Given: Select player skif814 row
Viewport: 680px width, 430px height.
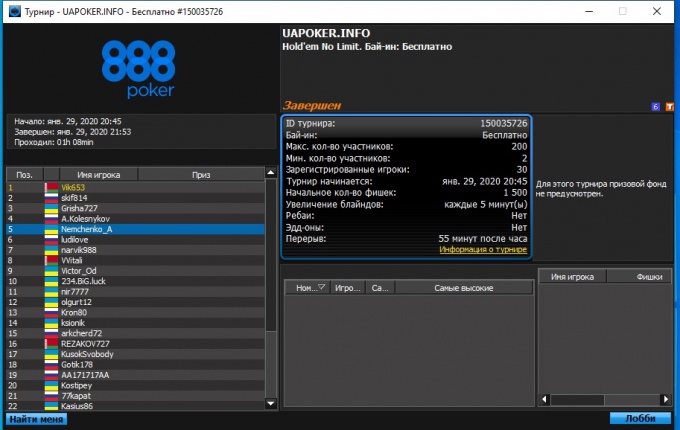Looking at the screenshot, I should [x=136, y=198].
